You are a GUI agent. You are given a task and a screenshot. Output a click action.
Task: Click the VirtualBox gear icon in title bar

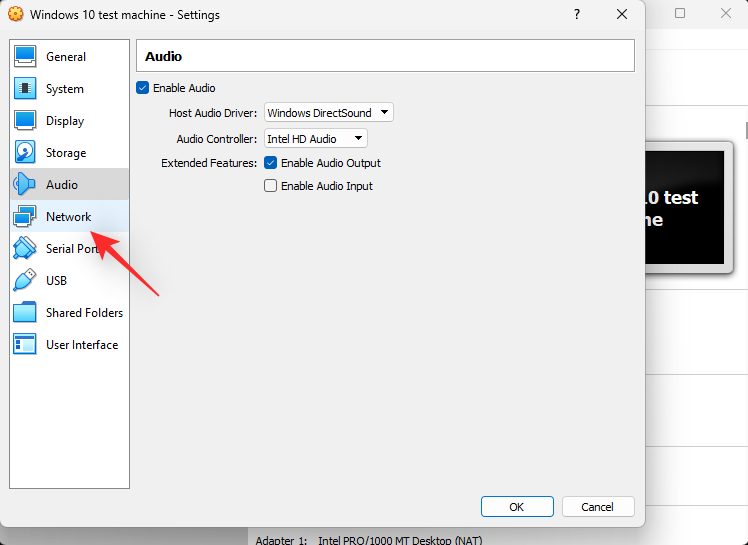coord(16,14)
